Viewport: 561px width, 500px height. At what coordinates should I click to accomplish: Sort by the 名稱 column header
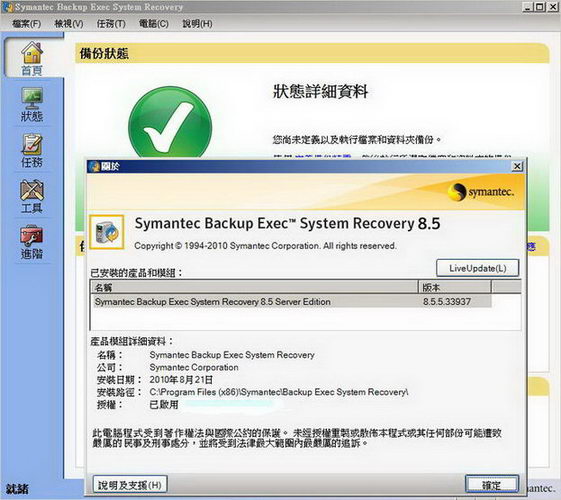click(254, 287)
